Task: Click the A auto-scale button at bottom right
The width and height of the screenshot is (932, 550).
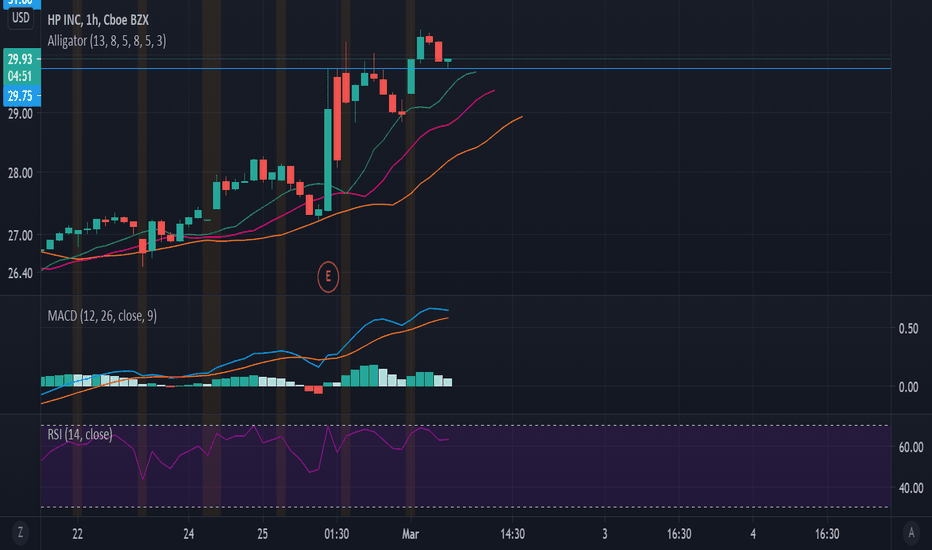Action: pyautogui.click(x=911, y=532)
